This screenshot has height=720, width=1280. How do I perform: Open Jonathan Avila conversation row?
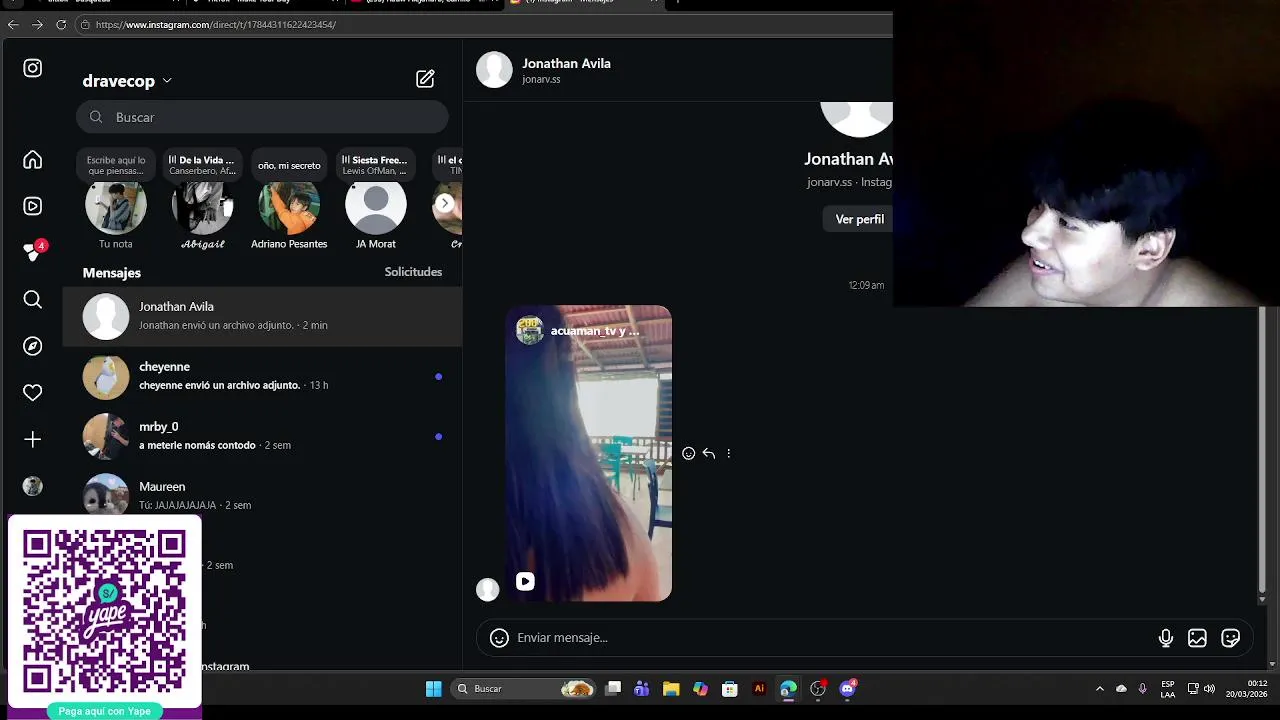click(x=262, y=316)
